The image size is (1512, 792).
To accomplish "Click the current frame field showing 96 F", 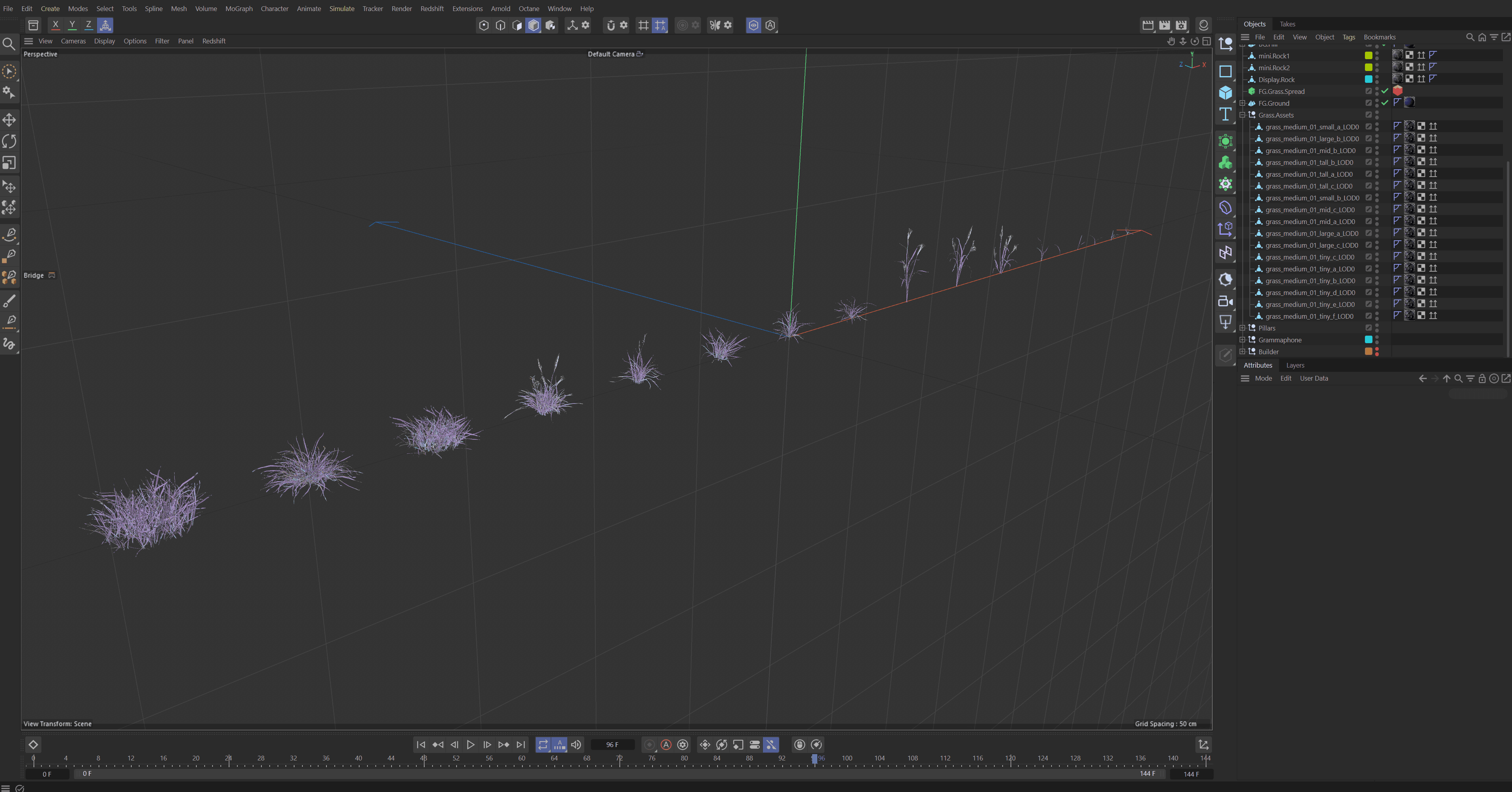I will click(612, 744).
